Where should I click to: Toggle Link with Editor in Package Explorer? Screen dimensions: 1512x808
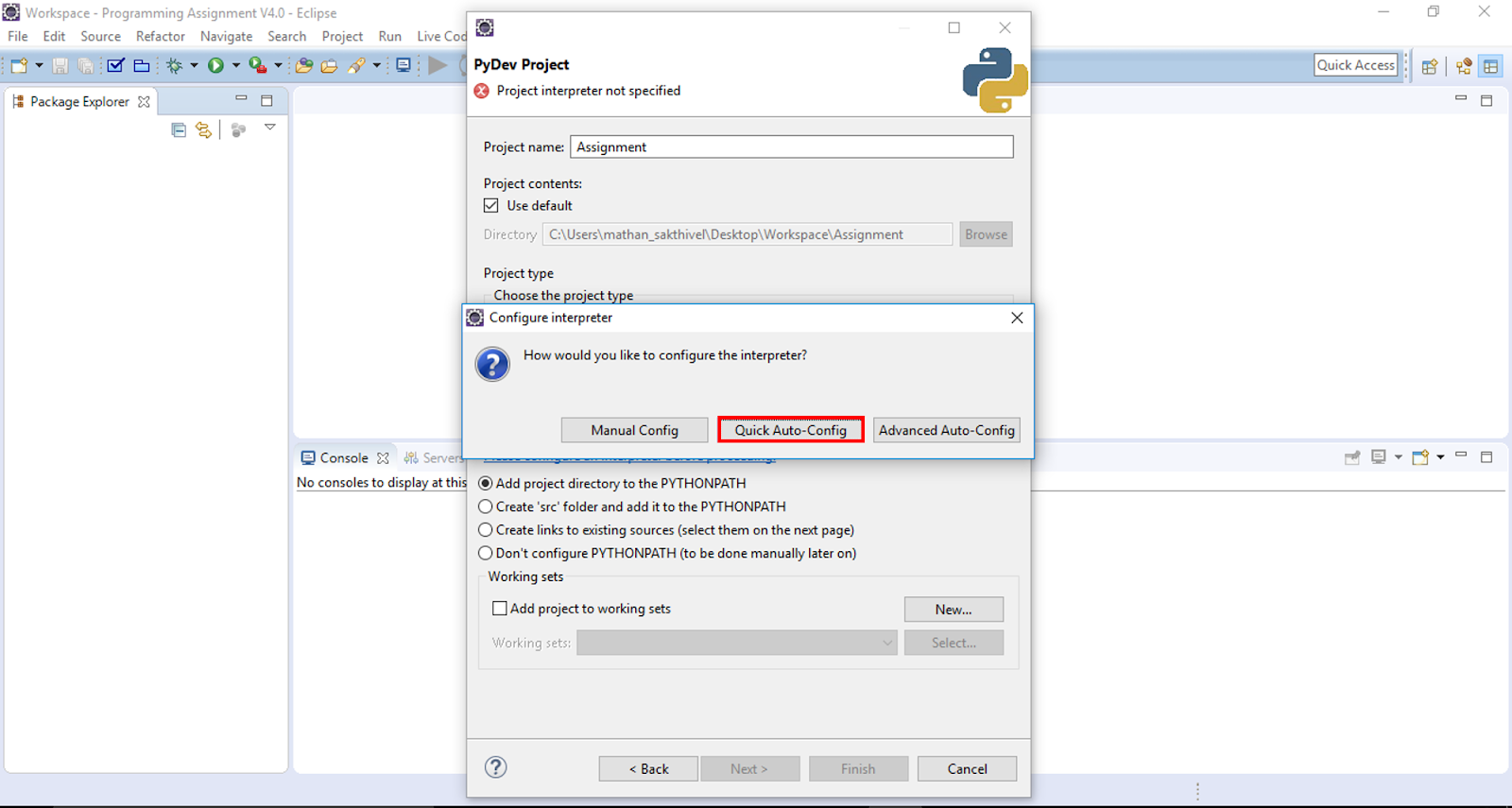coord(204,130)
